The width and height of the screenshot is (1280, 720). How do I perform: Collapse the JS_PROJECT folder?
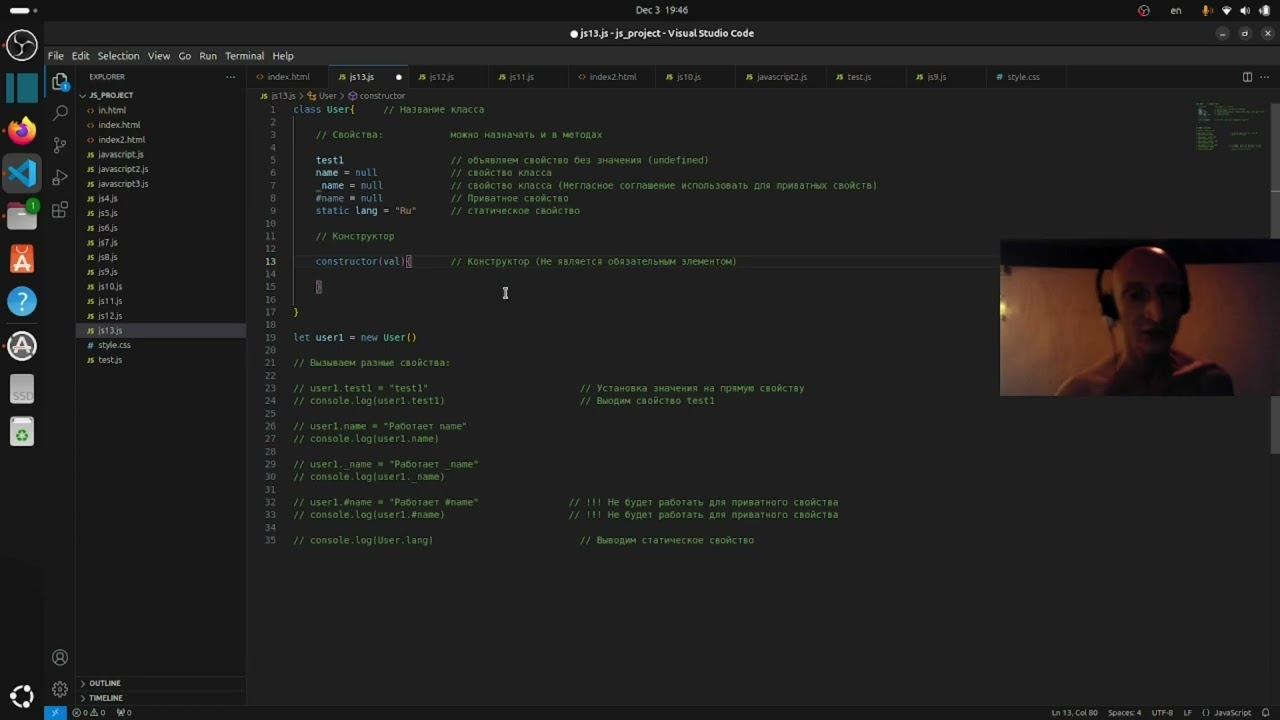click(x=160, y=95)
